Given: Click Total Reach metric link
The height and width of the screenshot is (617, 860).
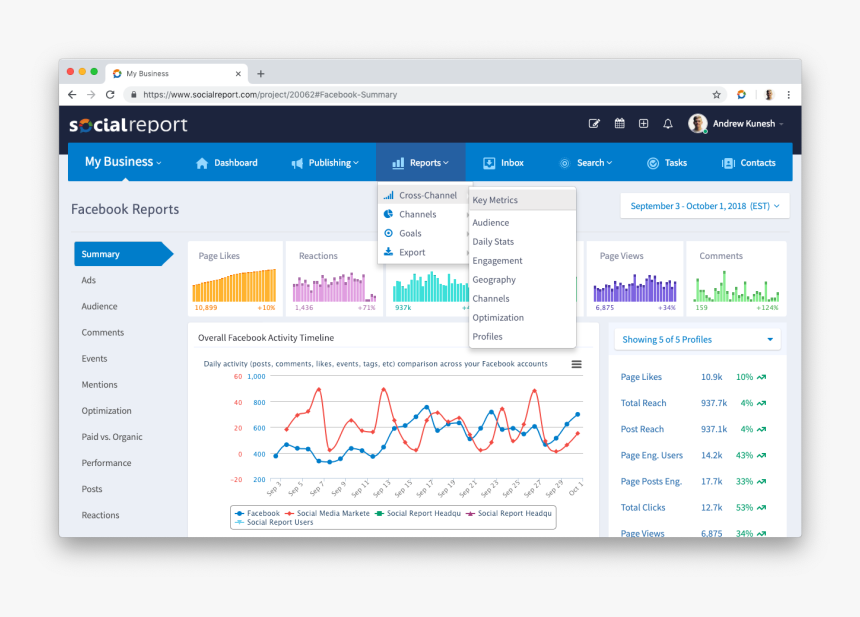Looking at the screenshot, I should pyautogui.click(x=643, y=403).
